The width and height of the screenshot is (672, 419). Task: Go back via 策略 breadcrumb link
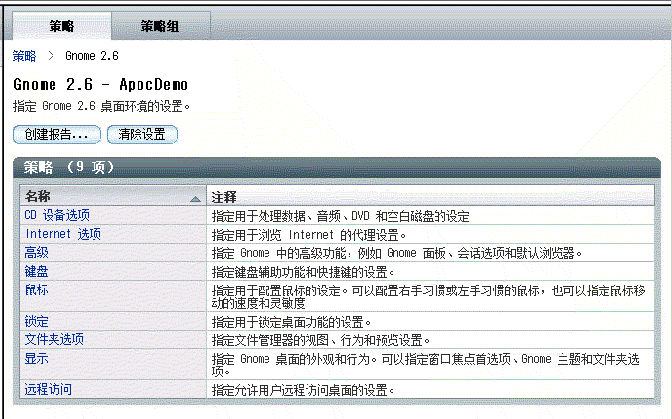24,56
